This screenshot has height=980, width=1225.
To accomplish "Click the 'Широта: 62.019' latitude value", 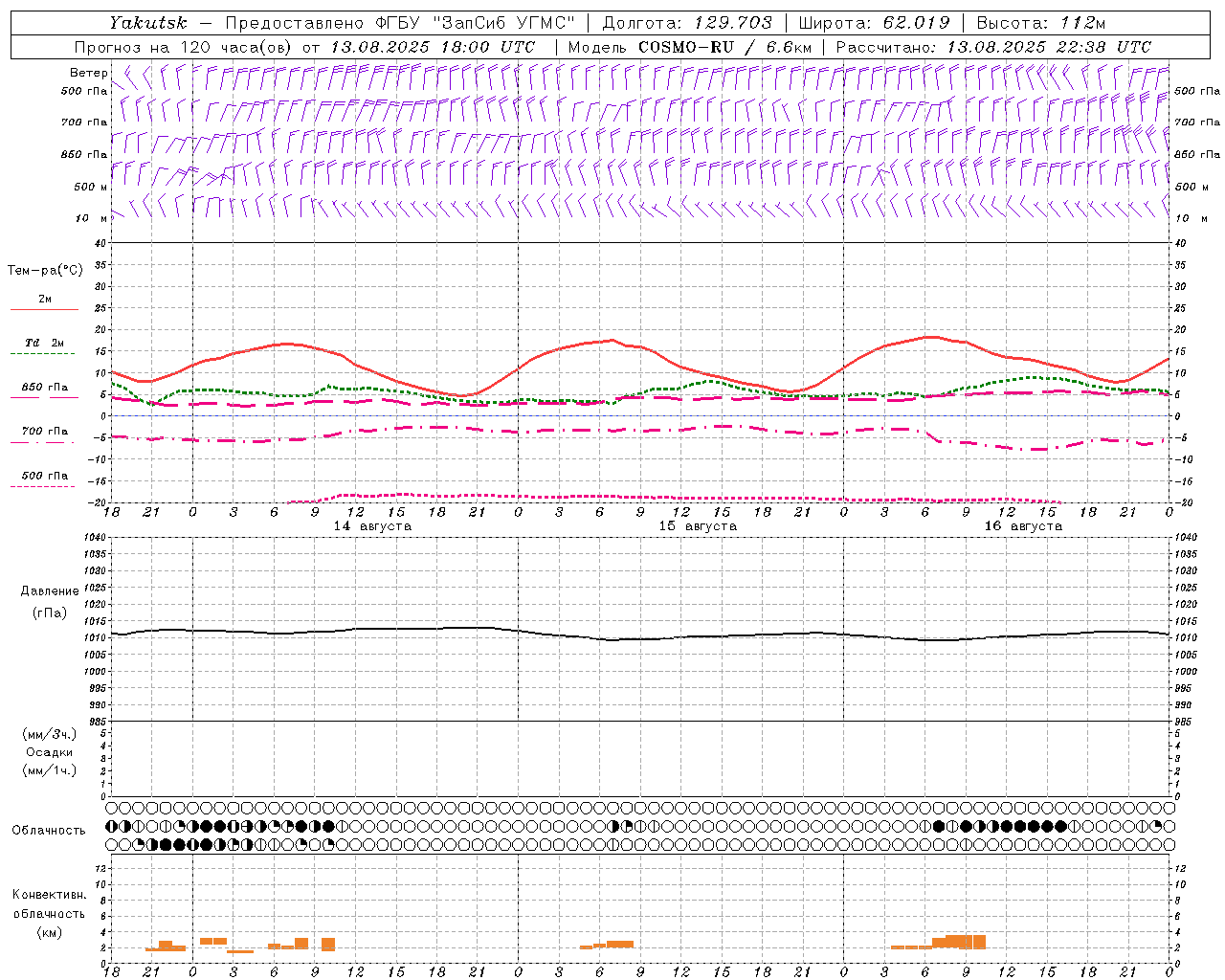I will point(874,22).
